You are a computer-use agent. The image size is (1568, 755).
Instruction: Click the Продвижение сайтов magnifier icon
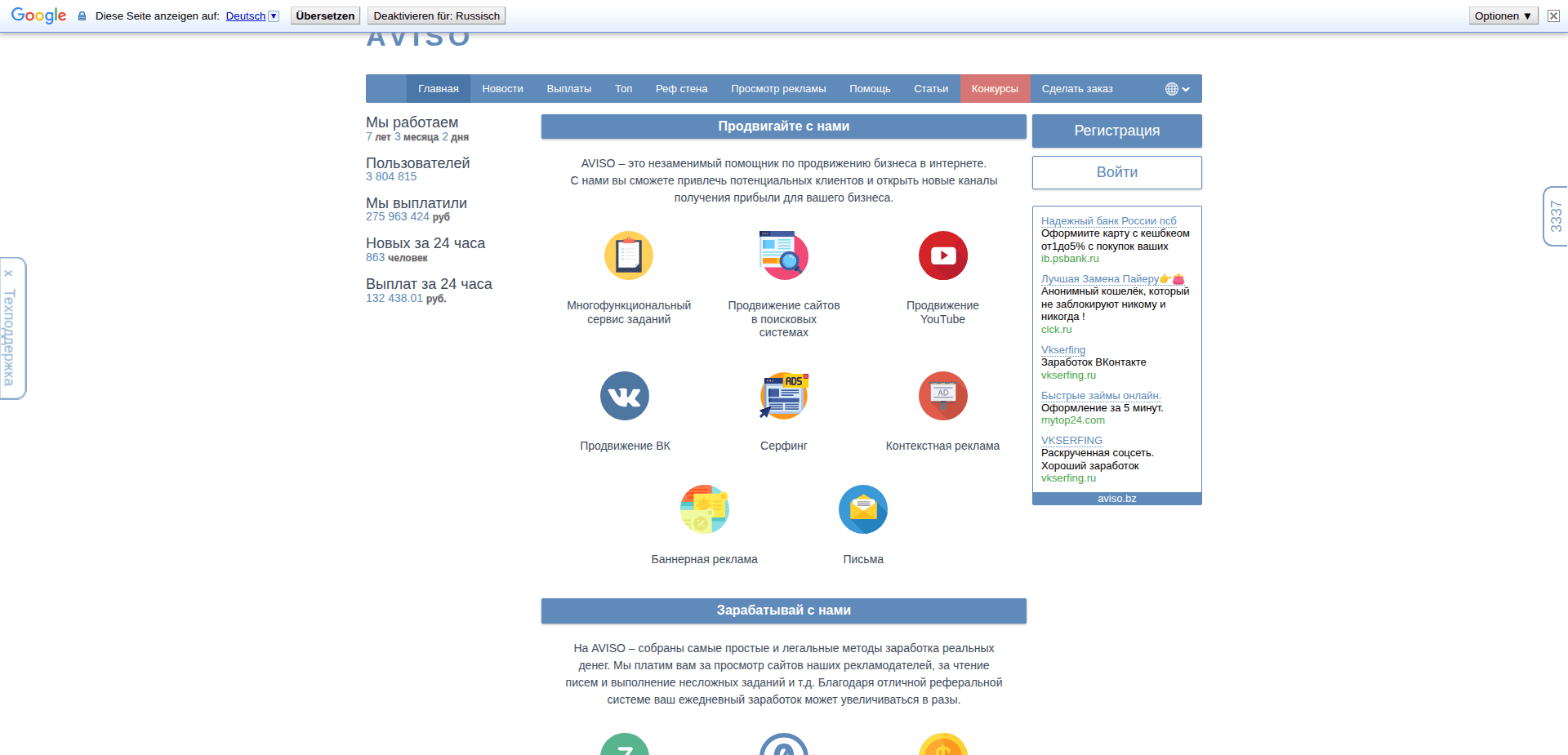[783, 255]
